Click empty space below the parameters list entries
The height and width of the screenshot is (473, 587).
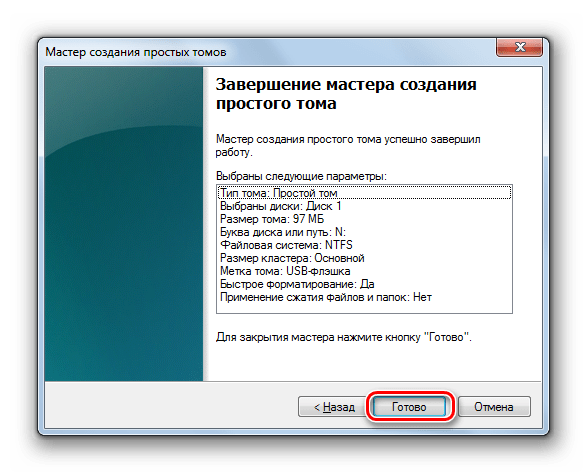[364, 308]
